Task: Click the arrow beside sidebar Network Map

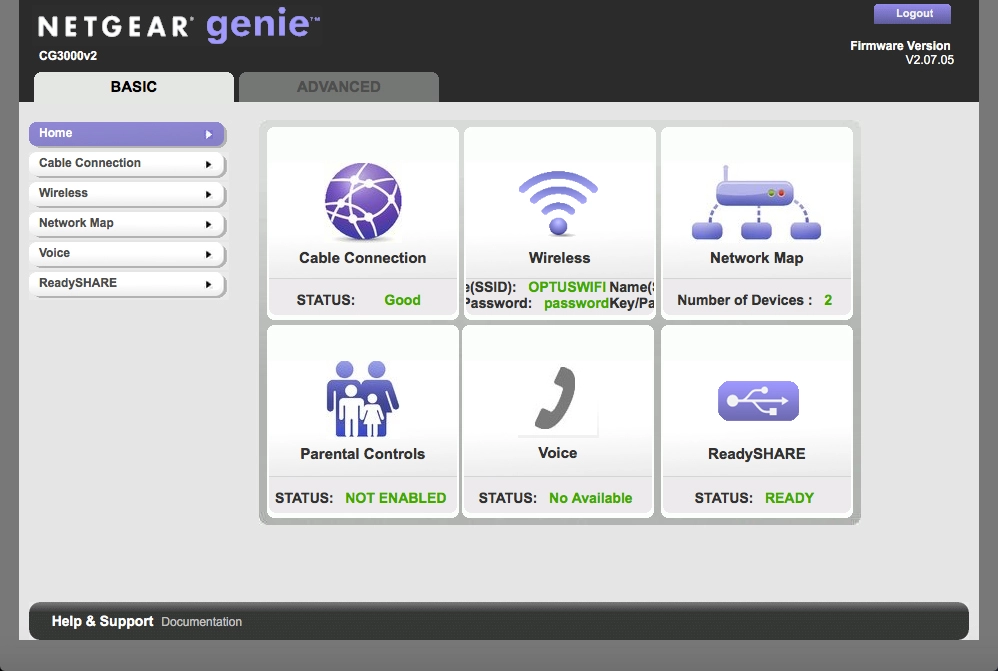Action: click(208, 224)
